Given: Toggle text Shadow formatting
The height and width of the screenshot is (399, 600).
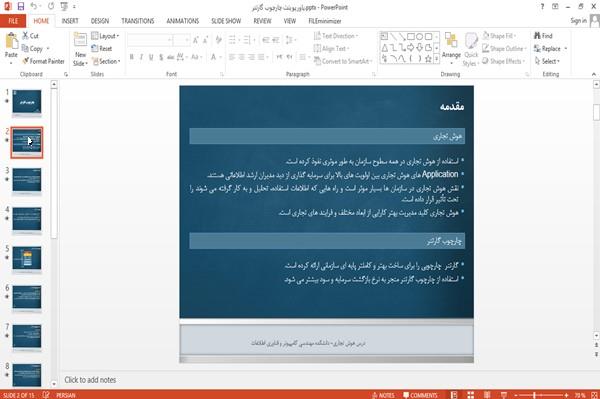Looking at the screenshot, I should pos(161,57).
